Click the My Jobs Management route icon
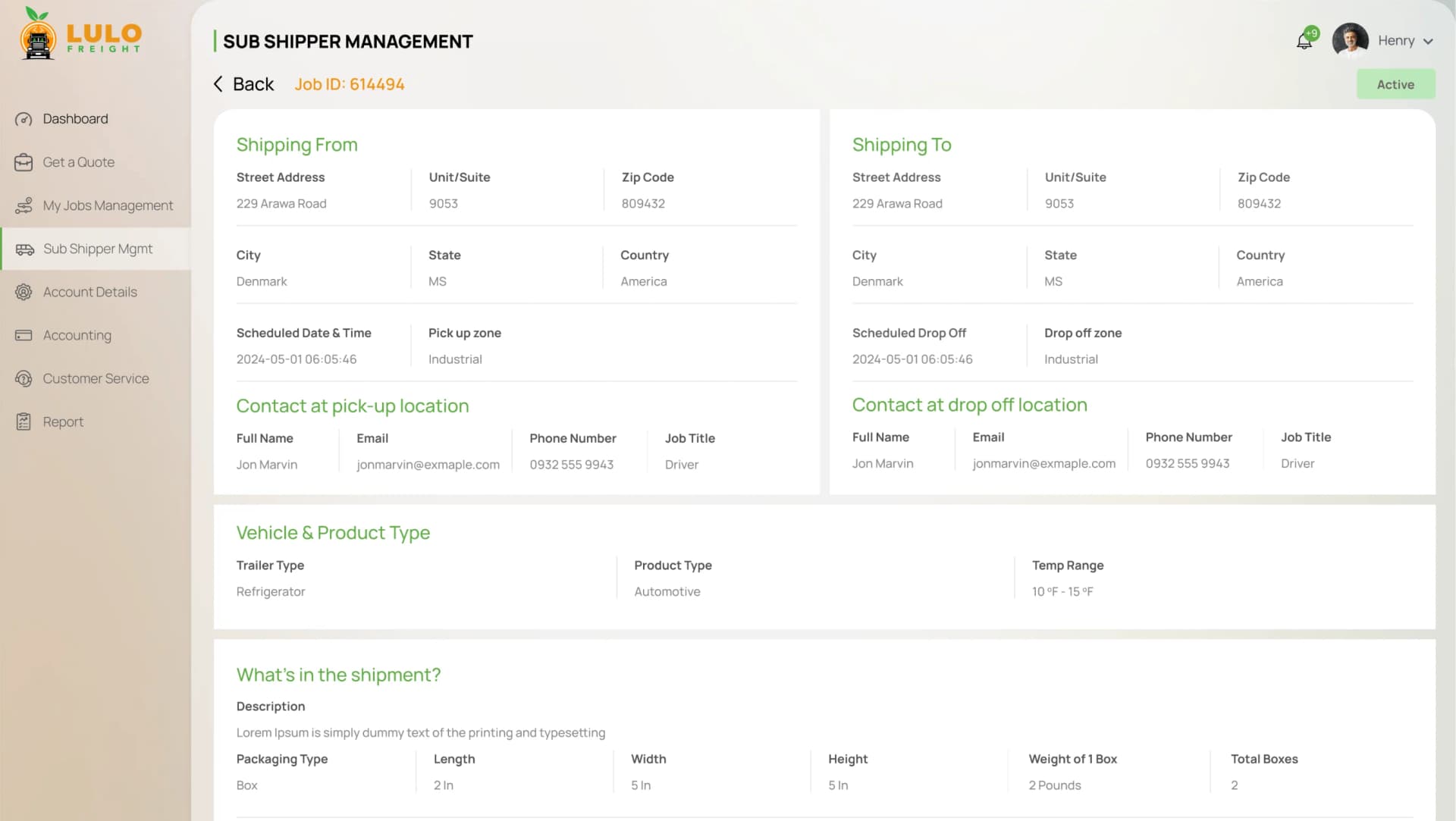This screenshot has height=821, width=1456. pyautogui.click(x=24, y=205)
